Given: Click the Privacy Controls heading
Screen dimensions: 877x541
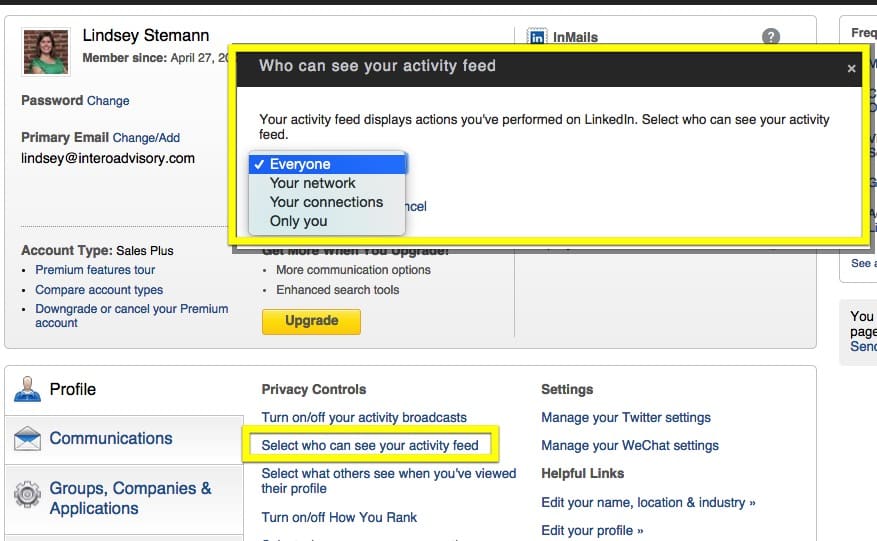Looking at the screenshot, I should coord(314,389).
